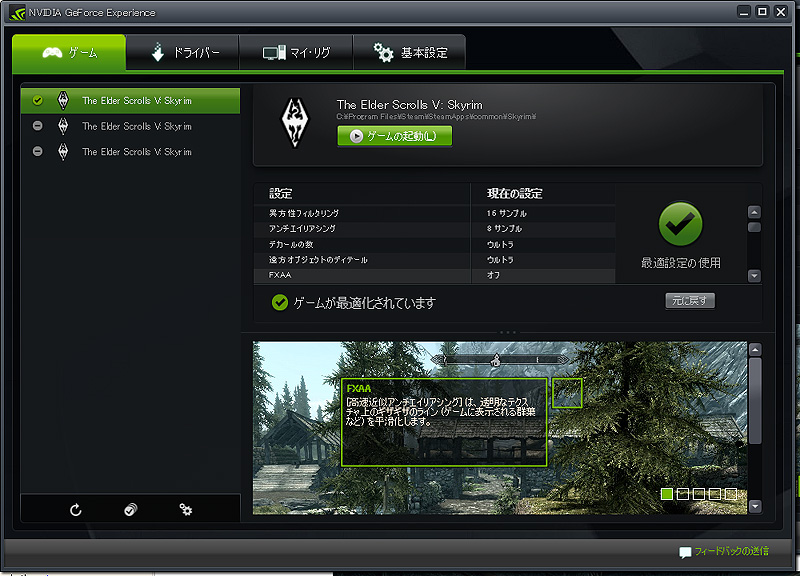The width and height of the screenshot is (800, 576).
Task: Select the first green screenshot indicator square
Action: pyautogui.click(x=666, y=493)
